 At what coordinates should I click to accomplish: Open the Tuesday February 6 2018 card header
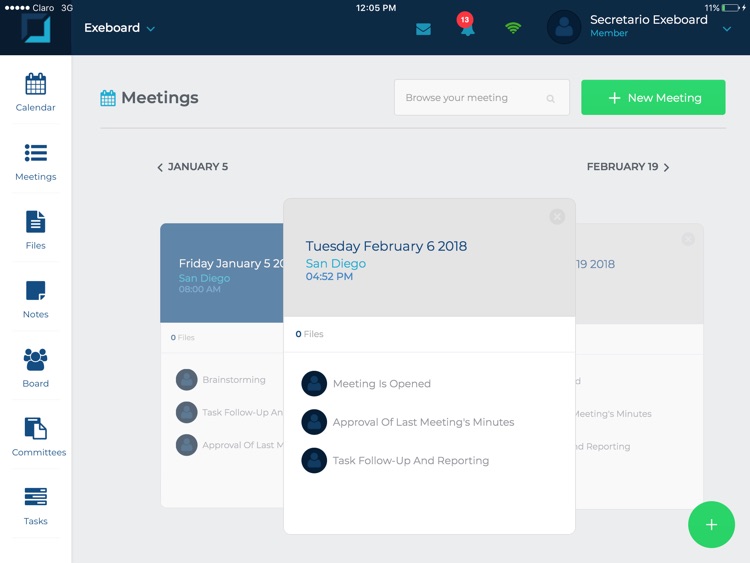[x=429, y=258]
